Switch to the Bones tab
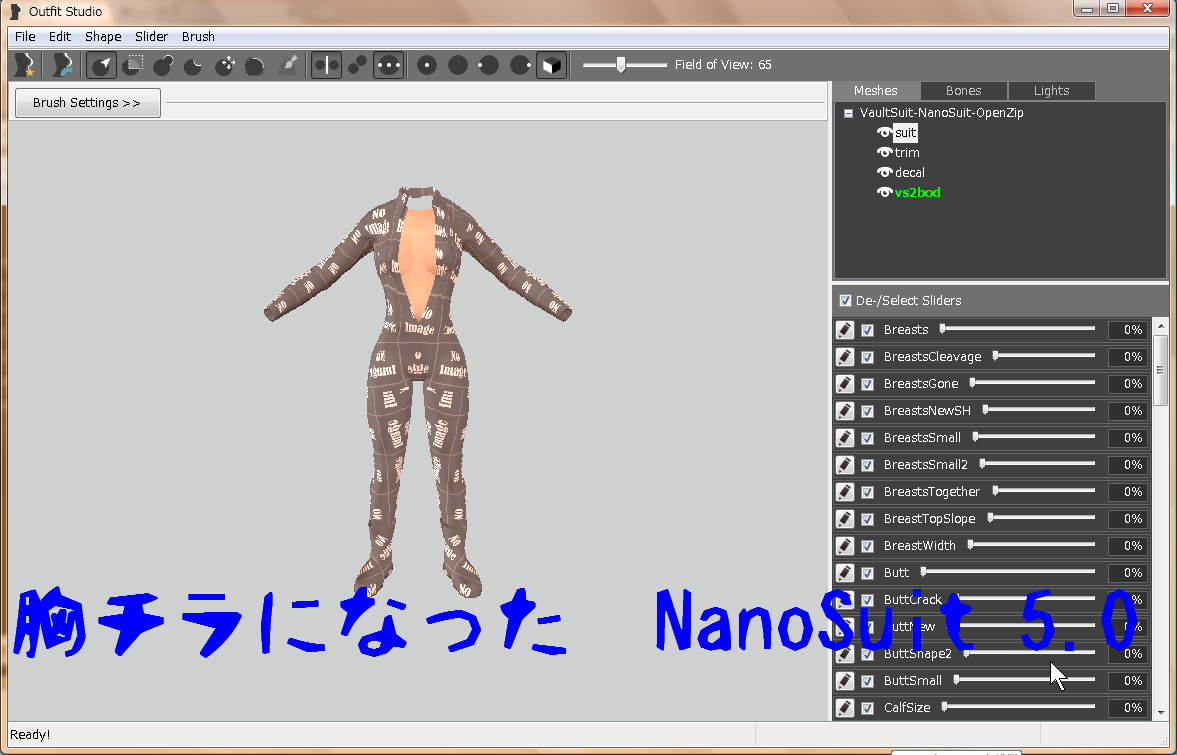 (x=964, y=91)
